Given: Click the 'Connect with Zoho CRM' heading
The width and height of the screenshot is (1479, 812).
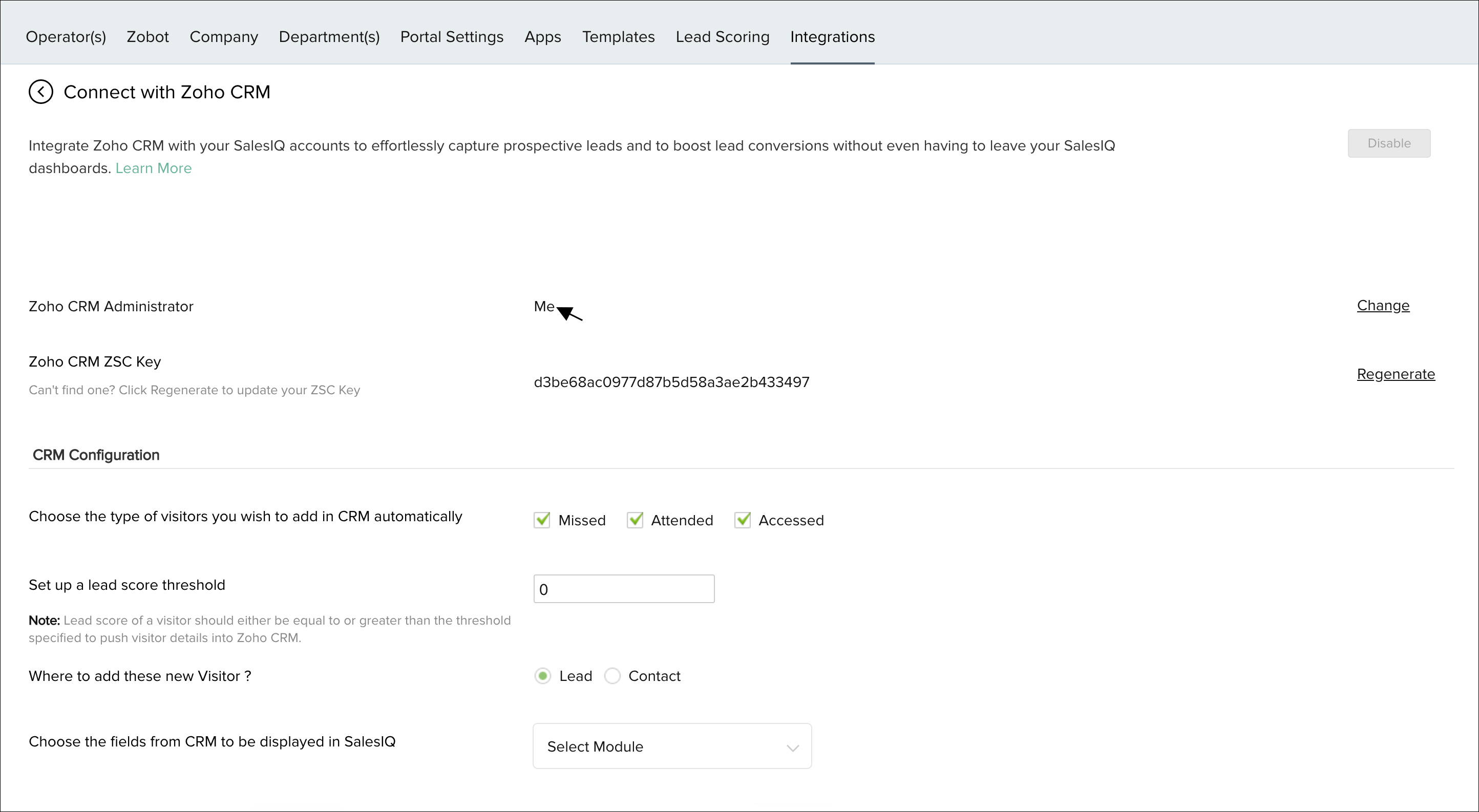Looking at the screenshot, I should pyautogui.click(x=167, y=92).
